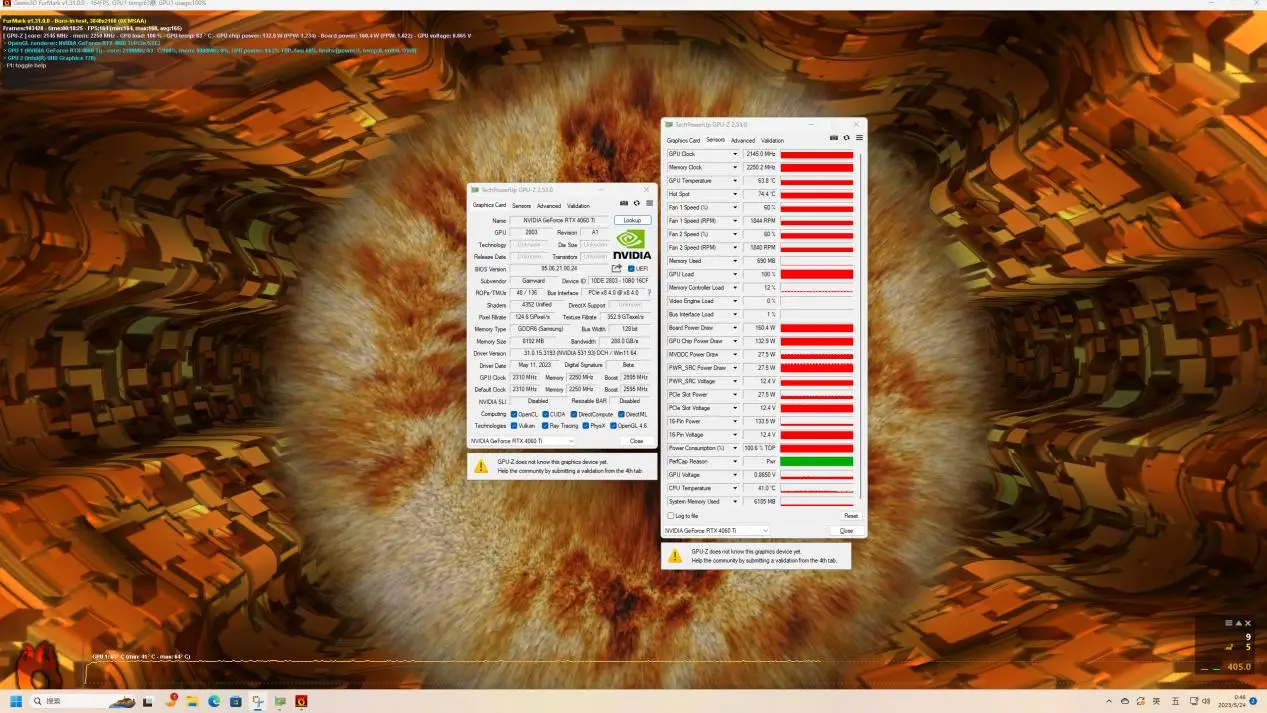Click the Driver Version value field
Screen dimensions: 1267x713
point(581,353)
